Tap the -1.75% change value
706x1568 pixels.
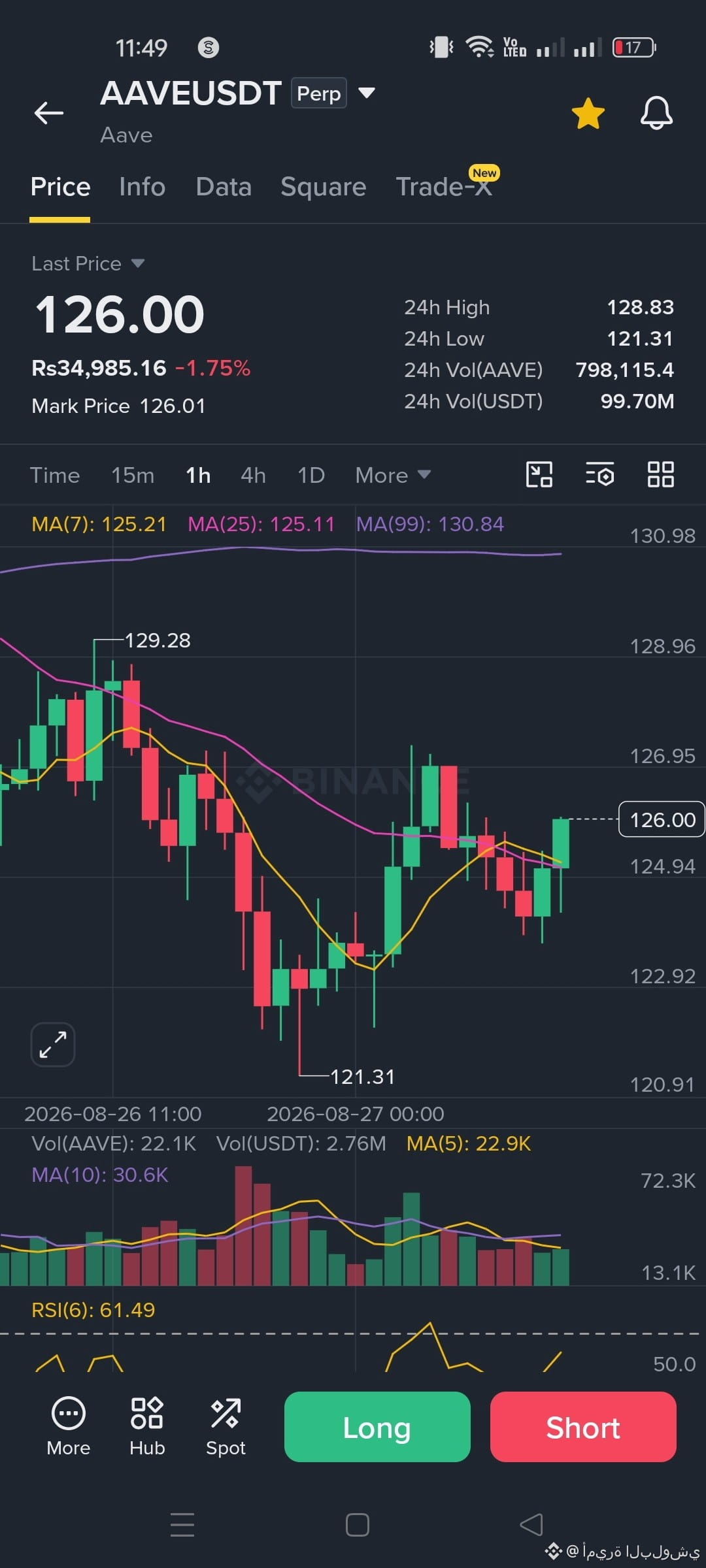pos(212,368)
